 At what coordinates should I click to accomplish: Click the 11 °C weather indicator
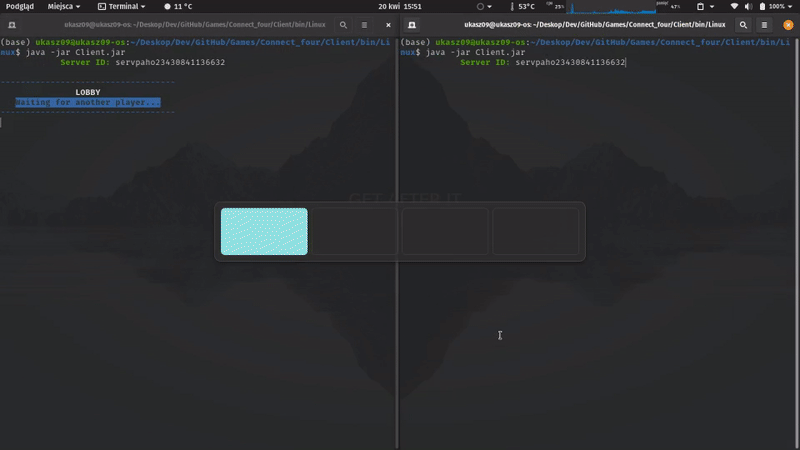pyautogui.click(x=178, y=7)
